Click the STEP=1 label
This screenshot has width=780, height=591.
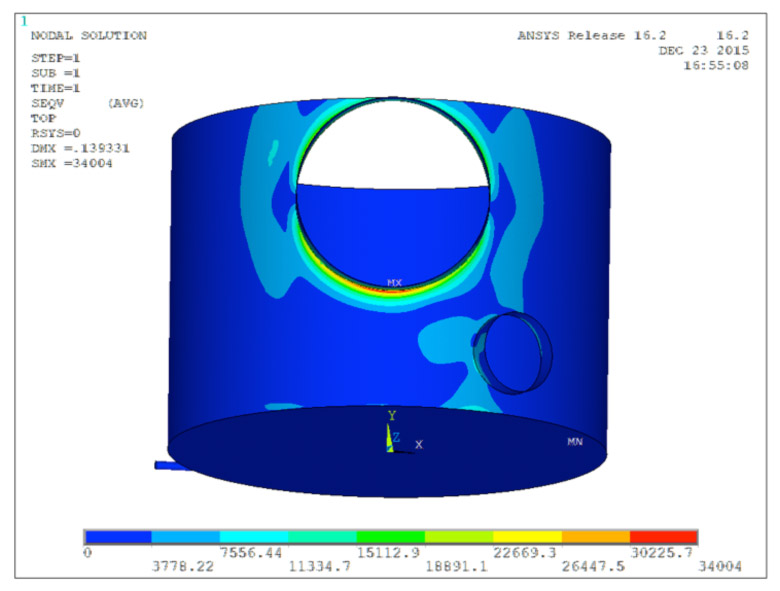coord(56,58)
